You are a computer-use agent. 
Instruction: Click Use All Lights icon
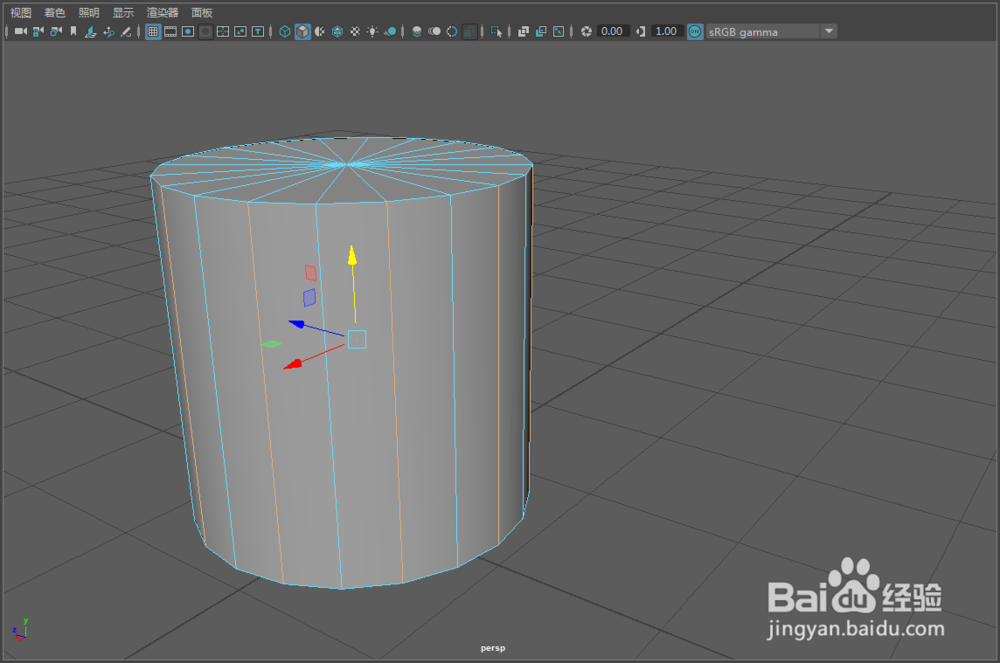click(372, 31)
